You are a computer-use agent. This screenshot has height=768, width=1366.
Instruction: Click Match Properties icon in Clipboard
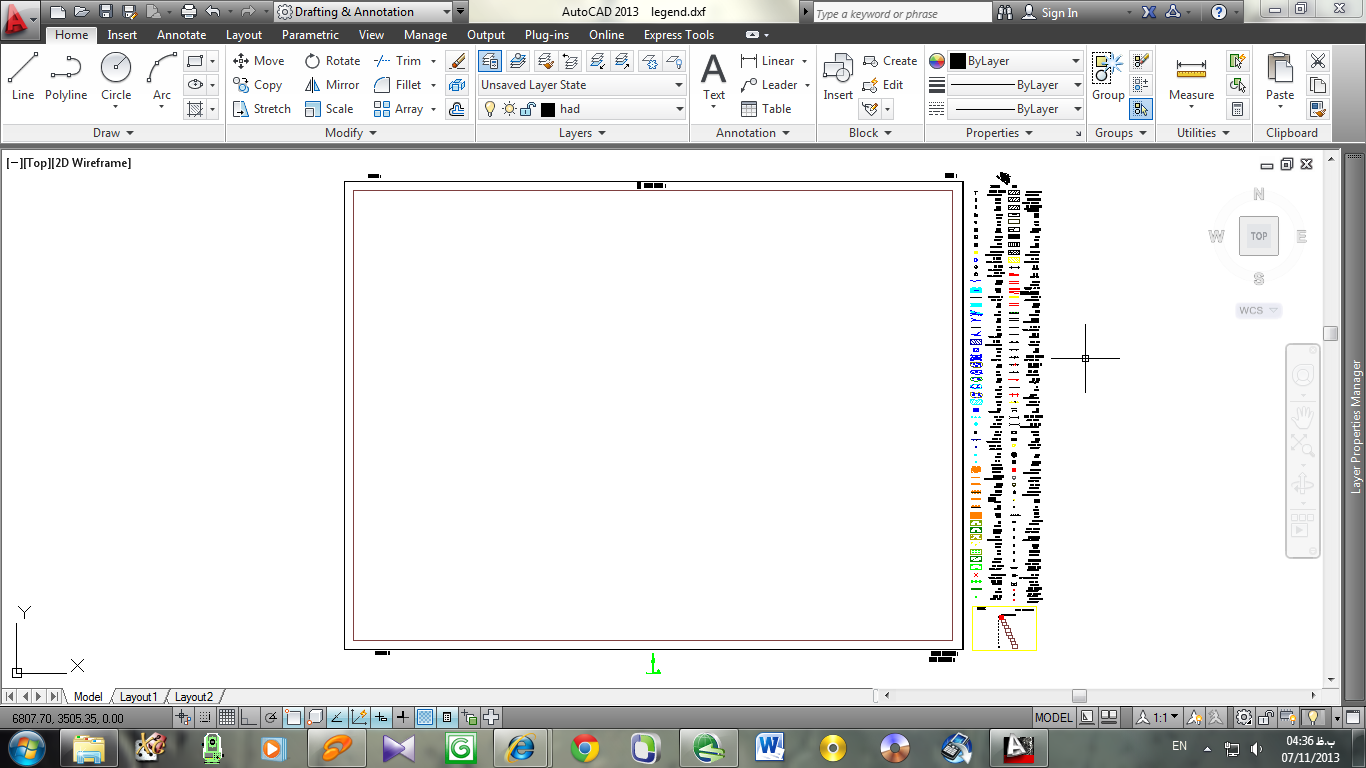(1318, 109)
